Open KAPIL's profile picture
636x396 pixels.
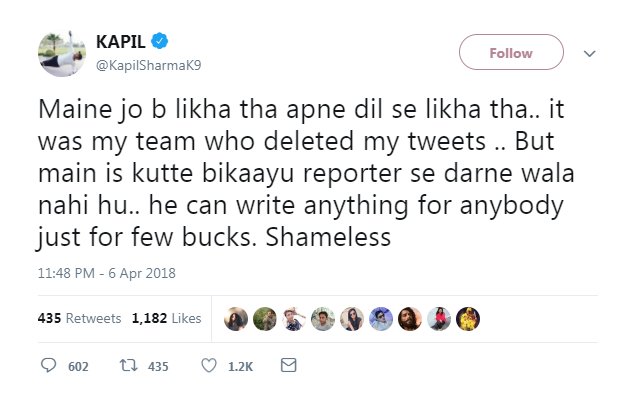(62, 53)
